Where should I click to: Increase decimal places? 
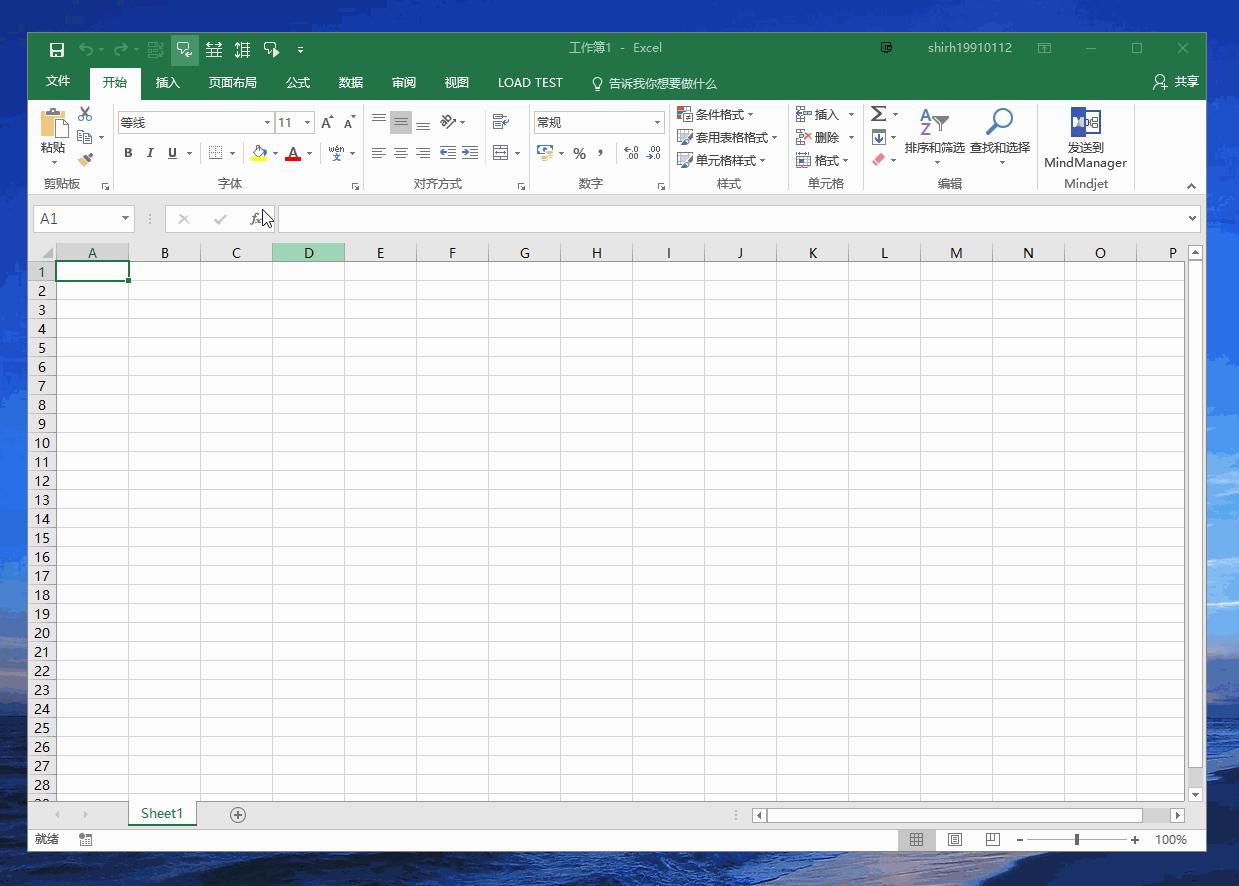coord(631,153)
